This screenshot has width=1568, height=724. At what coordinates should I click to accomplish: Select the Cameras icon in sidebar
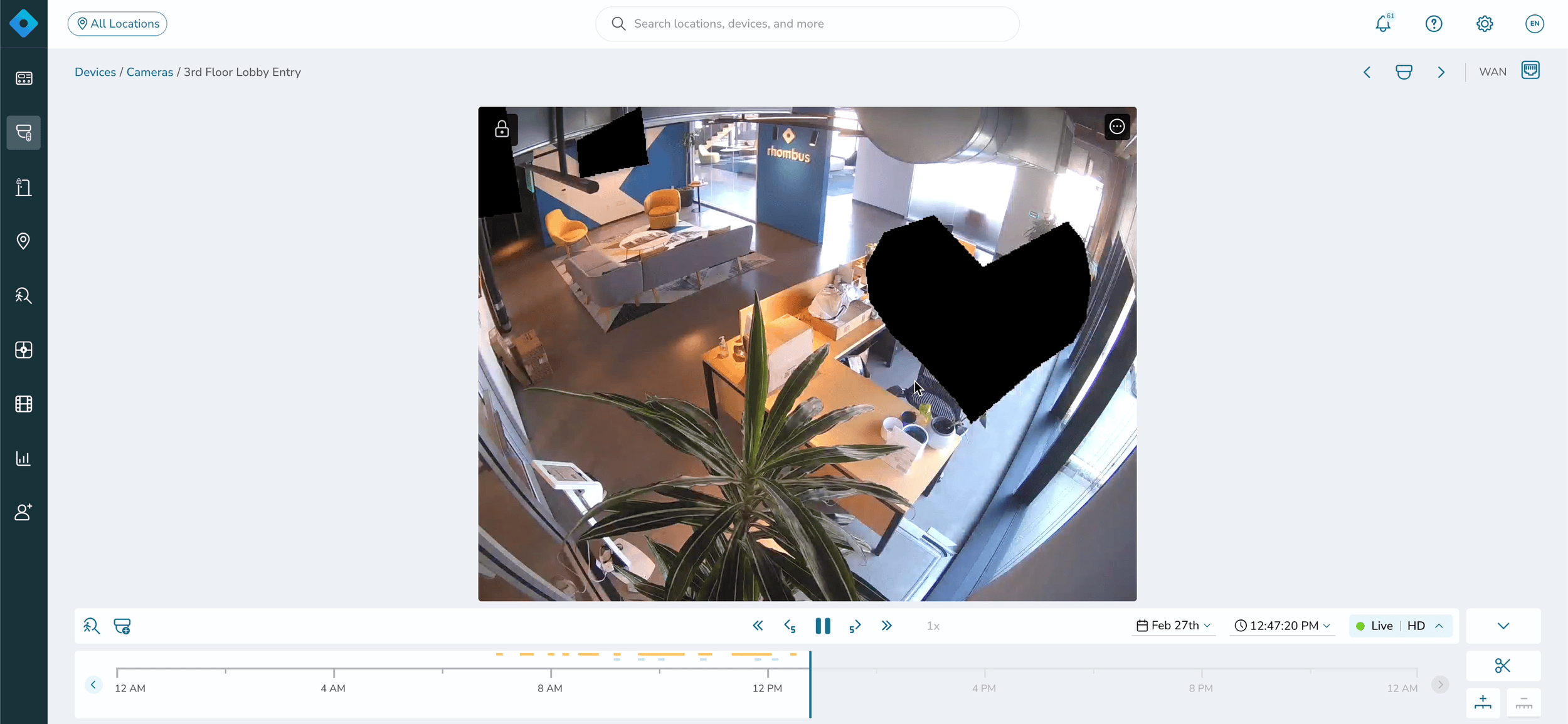point(24,132)
